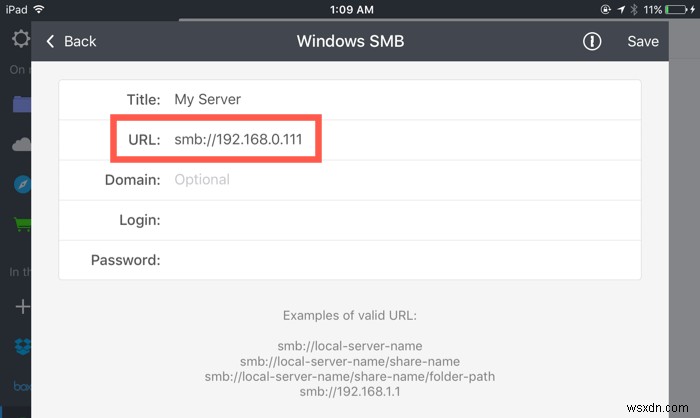The height and width of the screenshot is (418, 700).
Task: Tap the 'Examples of valid URL:' heading
Action: pos(350,315)
